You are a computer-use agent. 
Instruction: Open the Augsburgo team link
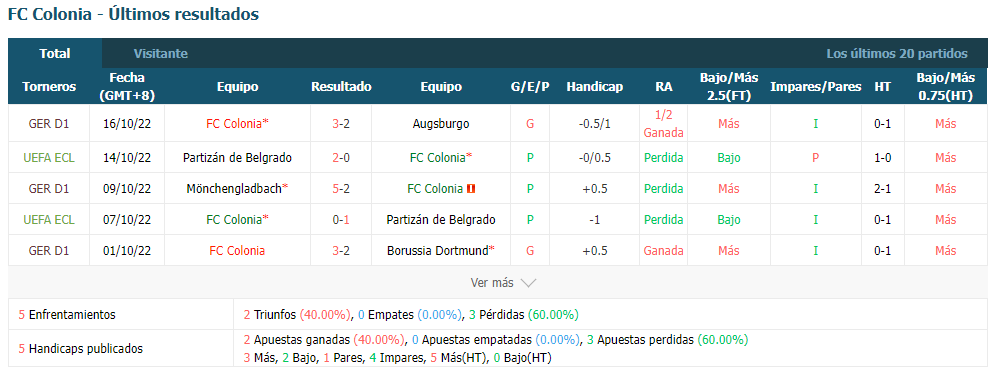(441, 124)
